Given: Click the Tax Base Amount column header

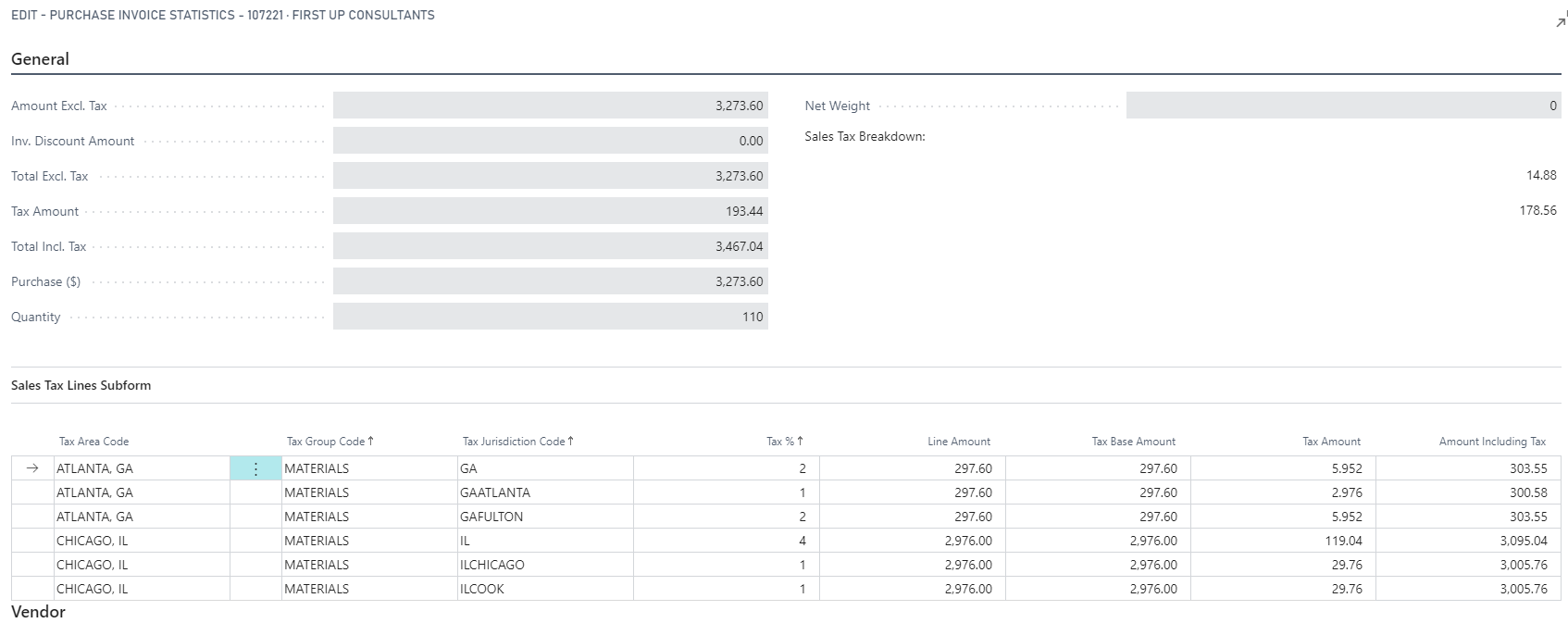Looking at the screenshot, I should pyautogui.click(x=1134, y=442).
